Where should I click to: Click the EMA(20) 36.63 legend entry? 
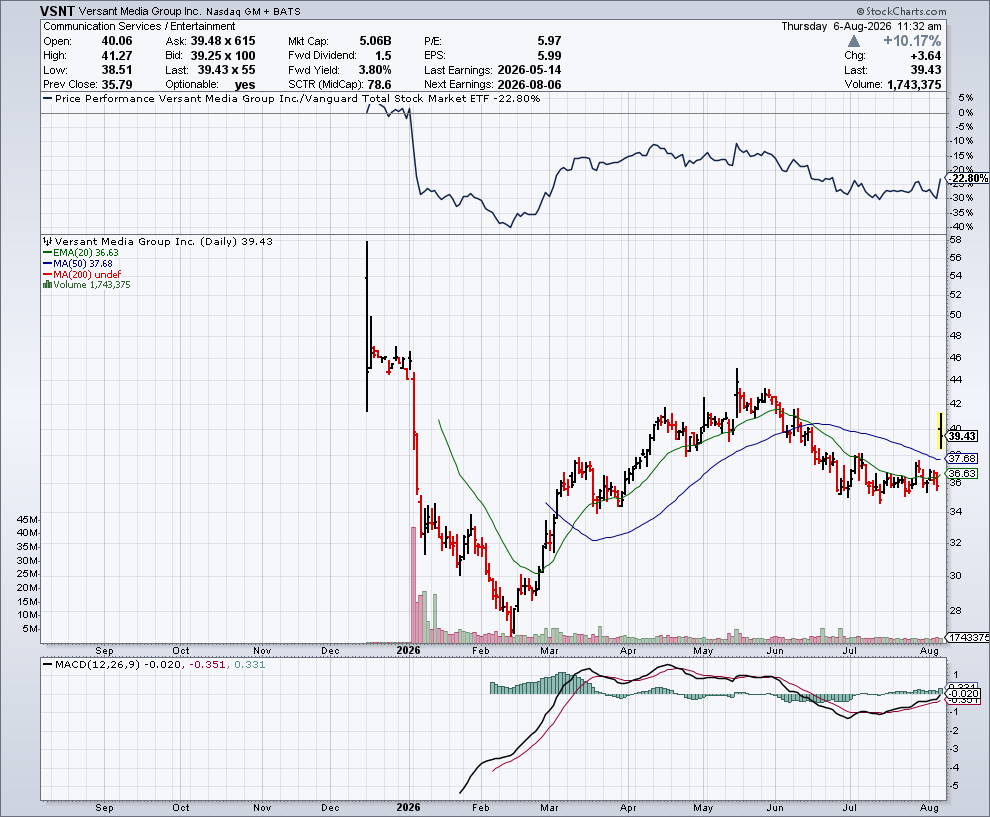coord(81,253)
